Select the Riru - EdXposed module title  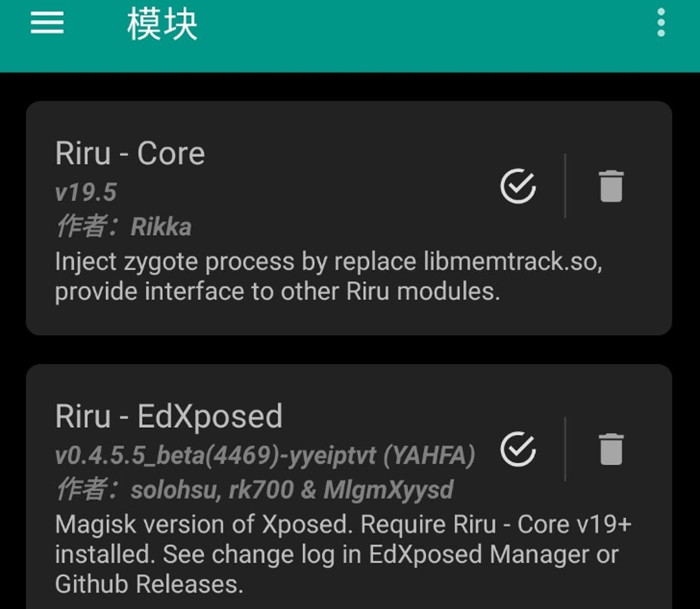(169, 416)
